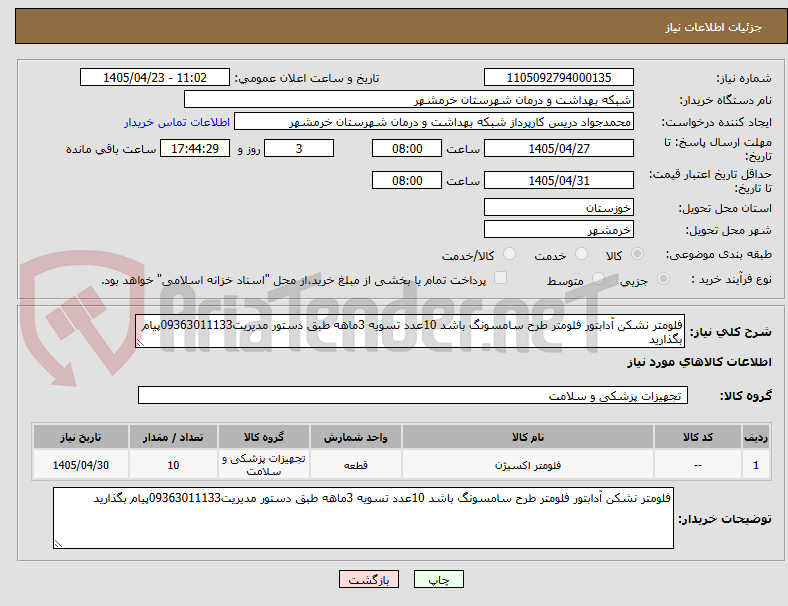Toggle the Islamic treasury payment checkbox
This screenshot has height=606, width=788.
(x=501, y=278)
